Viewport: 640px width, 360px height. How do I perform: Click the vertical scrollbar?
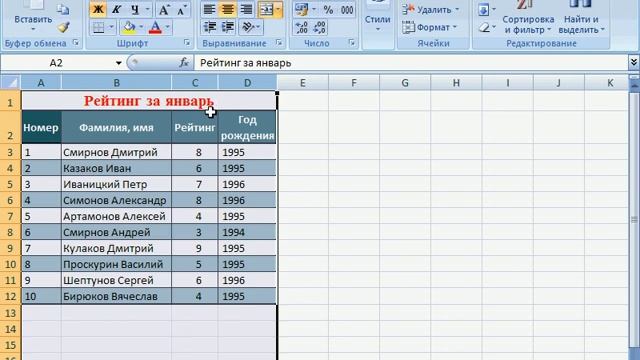click(634, 220)
